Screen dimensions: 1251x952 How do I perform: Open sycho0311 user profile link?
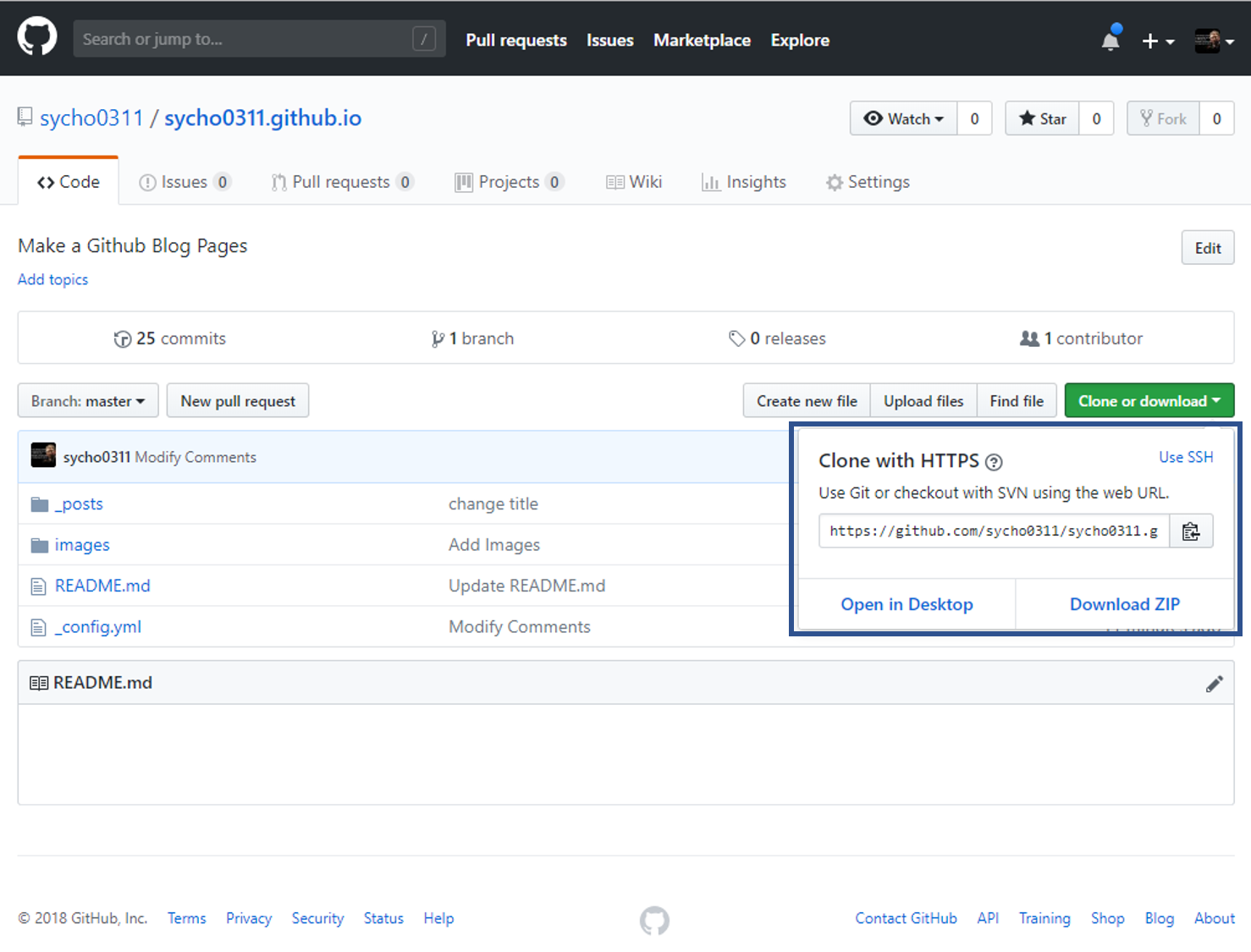click(91, 118)
